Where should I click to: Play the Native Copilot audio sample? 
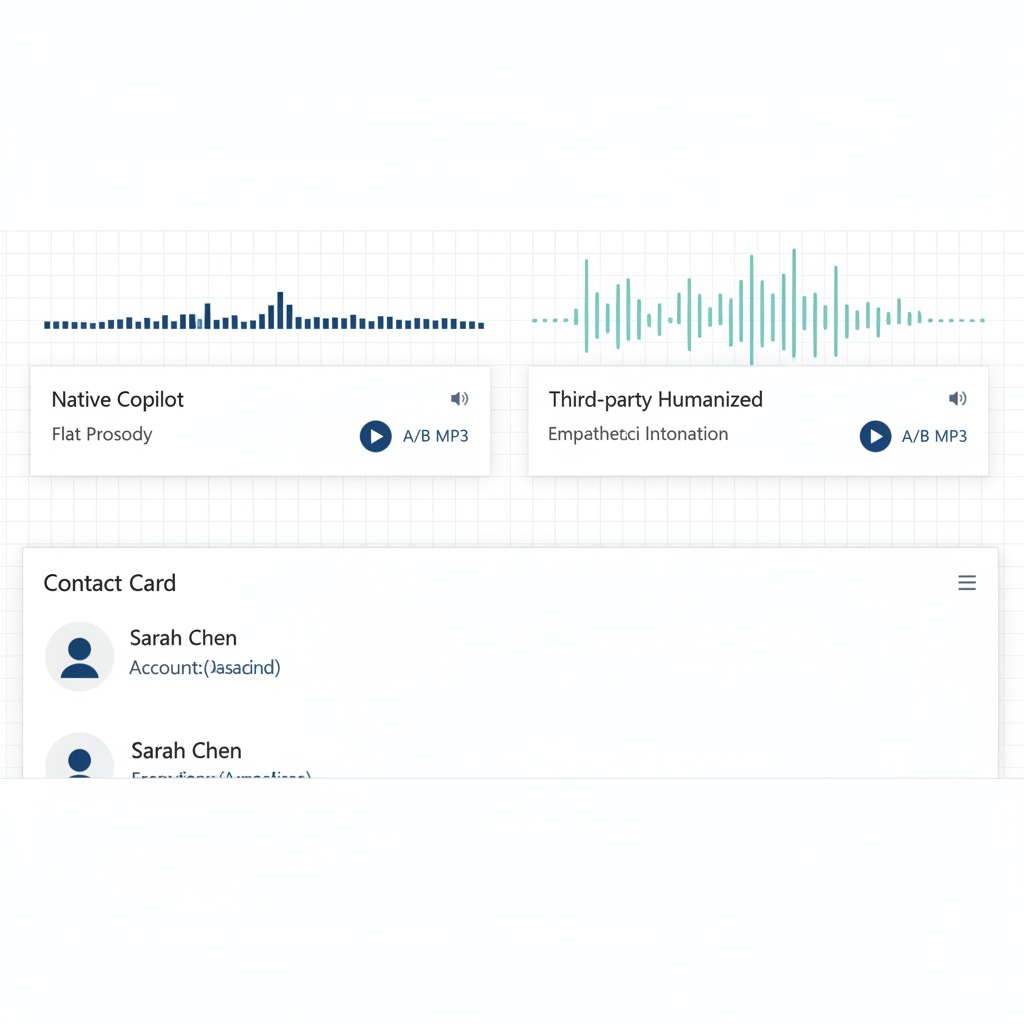point(376,436)
